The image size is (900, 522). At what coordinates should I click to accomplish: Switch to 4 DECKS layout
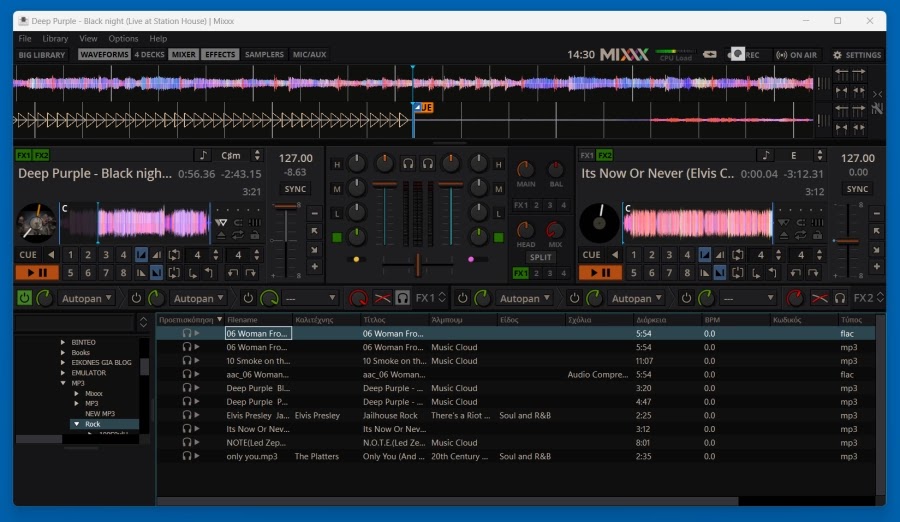click(x=149, y=55)
